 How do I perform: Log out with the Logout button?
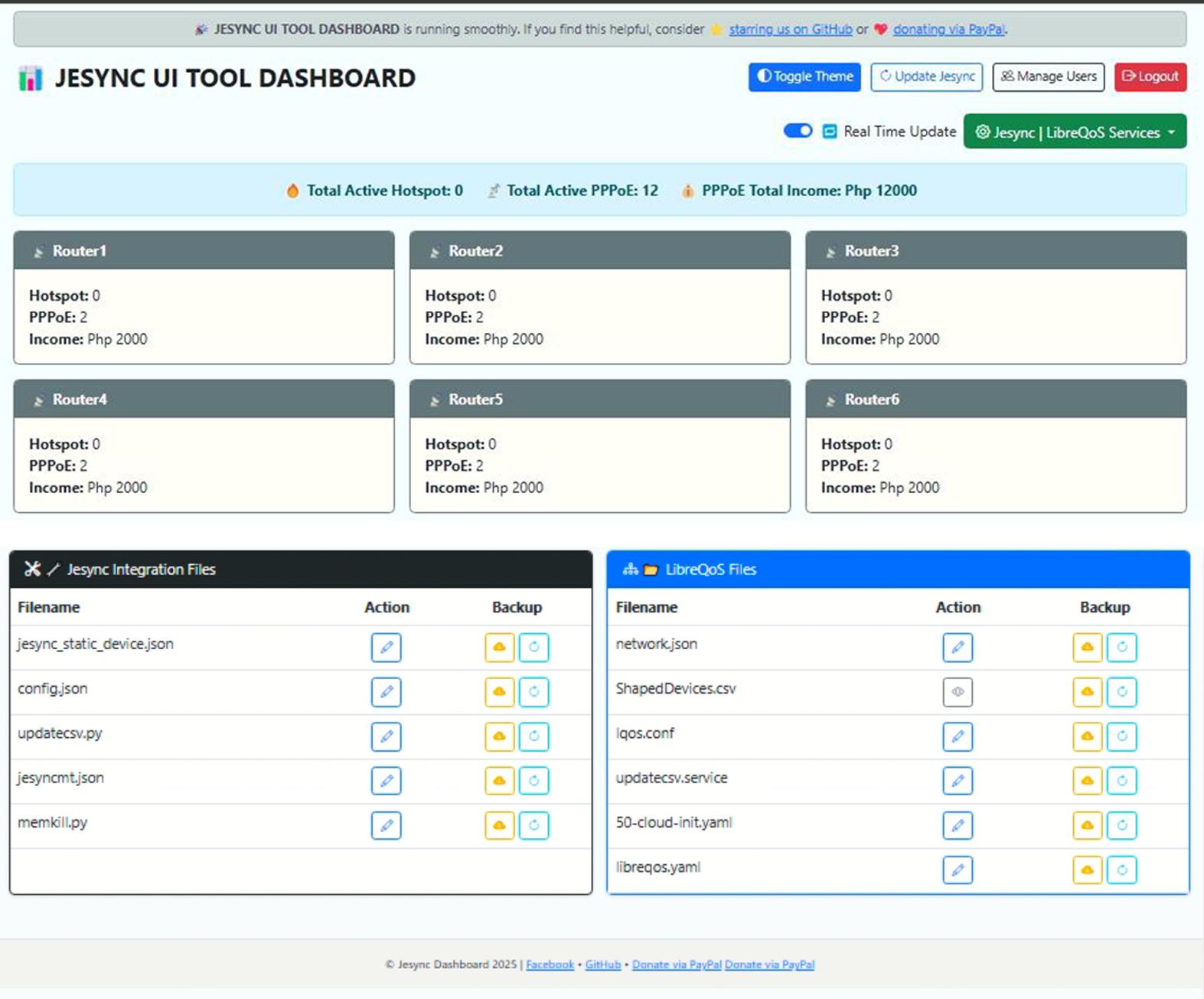tap(1150, 77)
